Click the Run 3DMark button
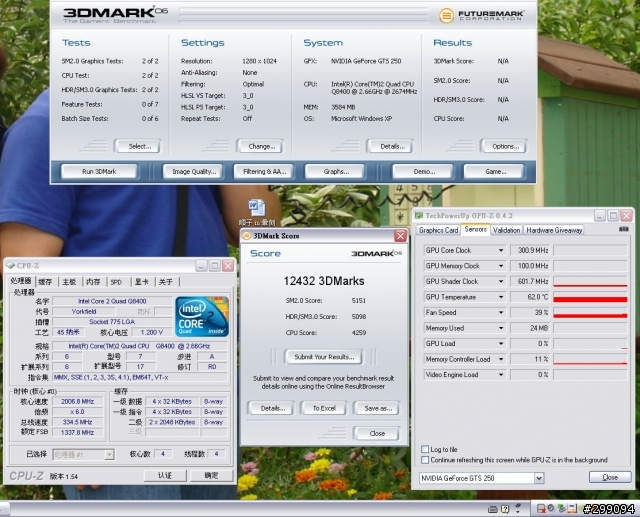 [99, 172]
